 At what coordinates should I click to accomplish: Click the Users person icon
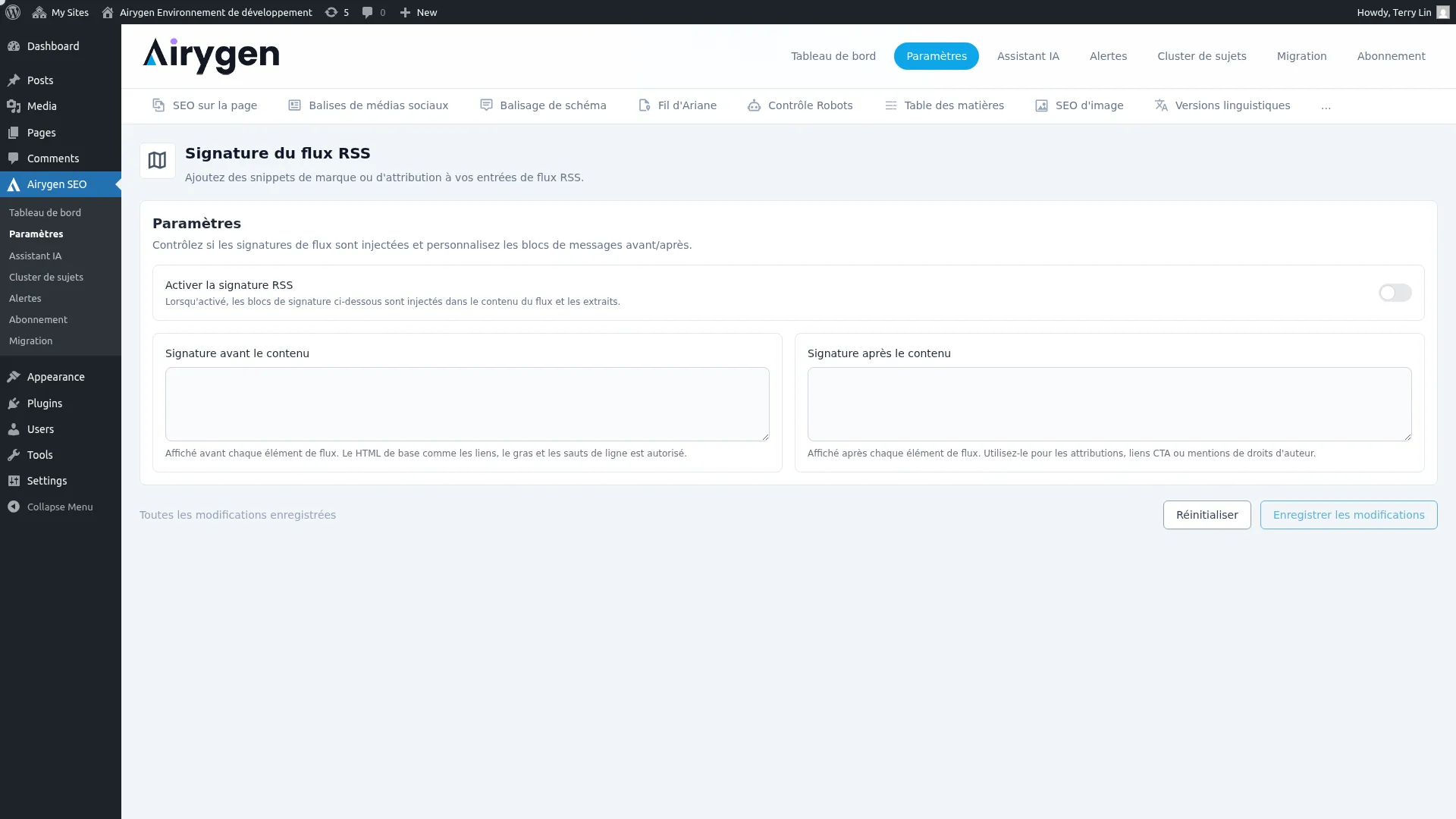tap(14, 429)
